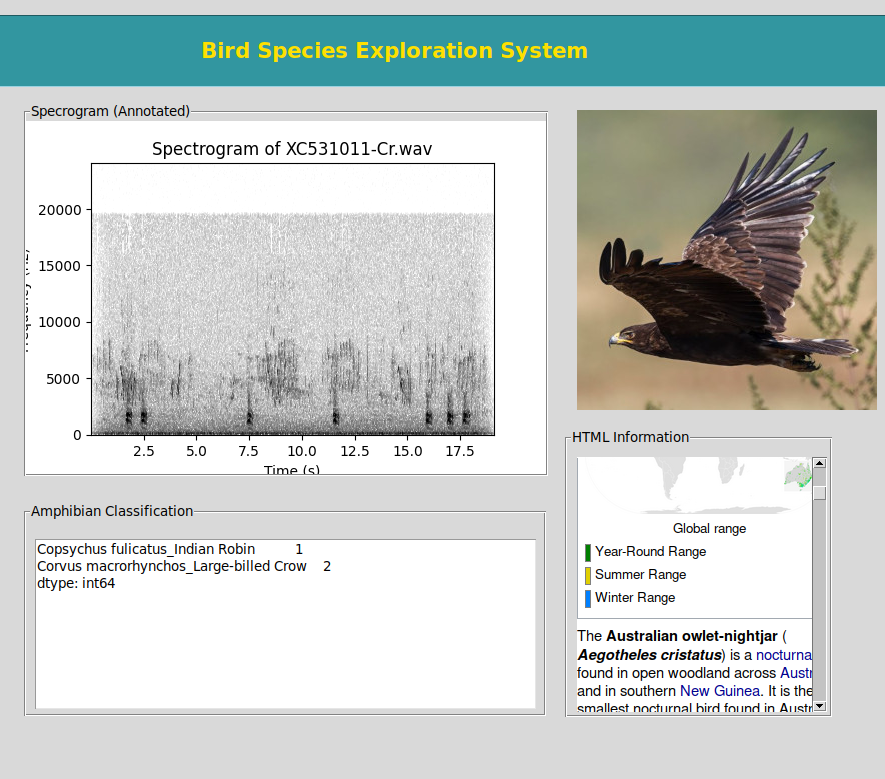Select the Corvus macrorhynchos_Large-billed Crow line
Viewport: 885px width, 779px height.
click(172, 567)
